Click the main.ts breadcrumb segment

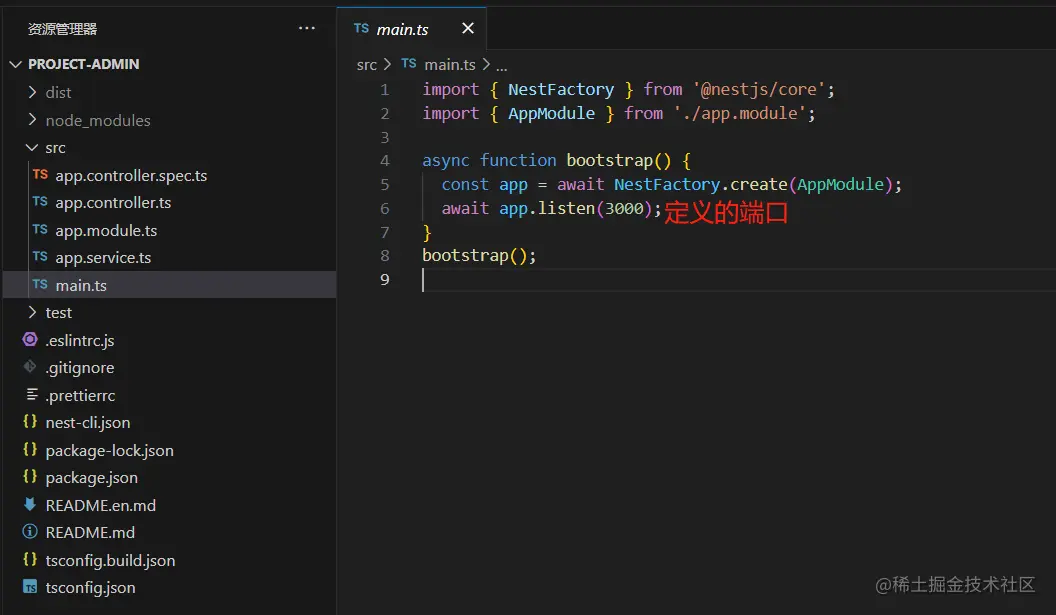[x=450, y=65]
